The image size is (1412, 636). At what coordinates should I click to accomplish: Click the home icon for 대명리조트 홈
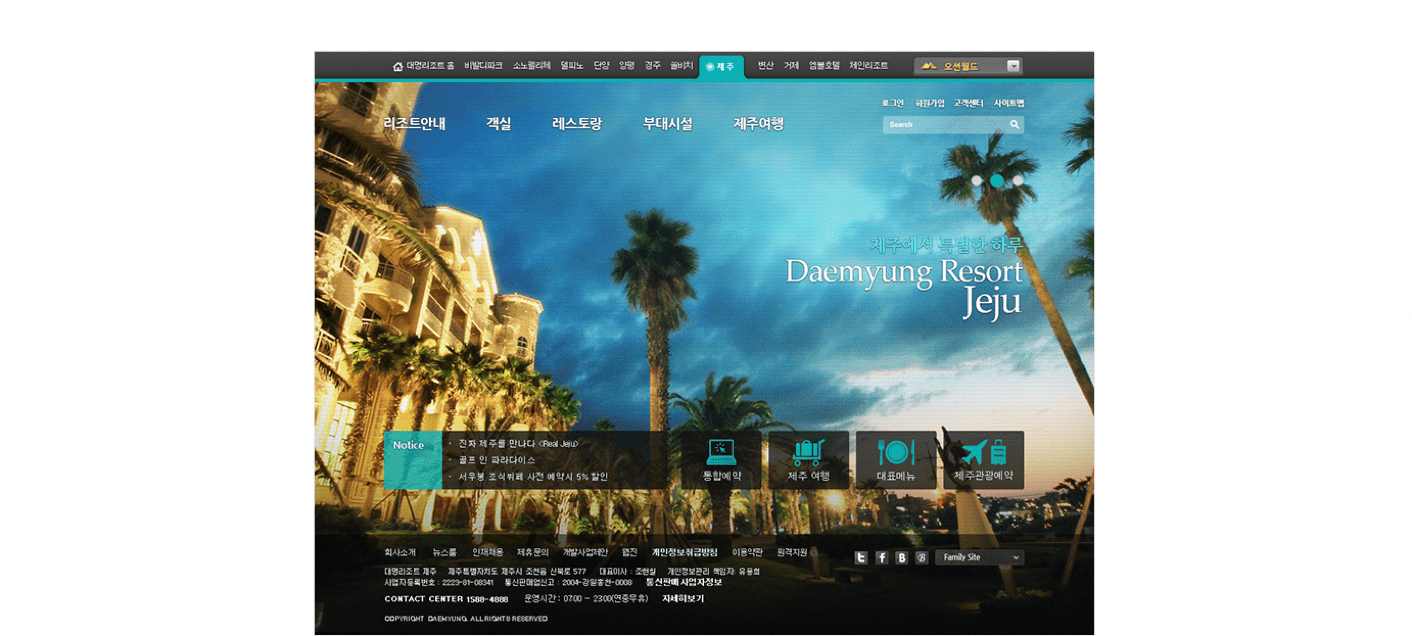(398, 67)
